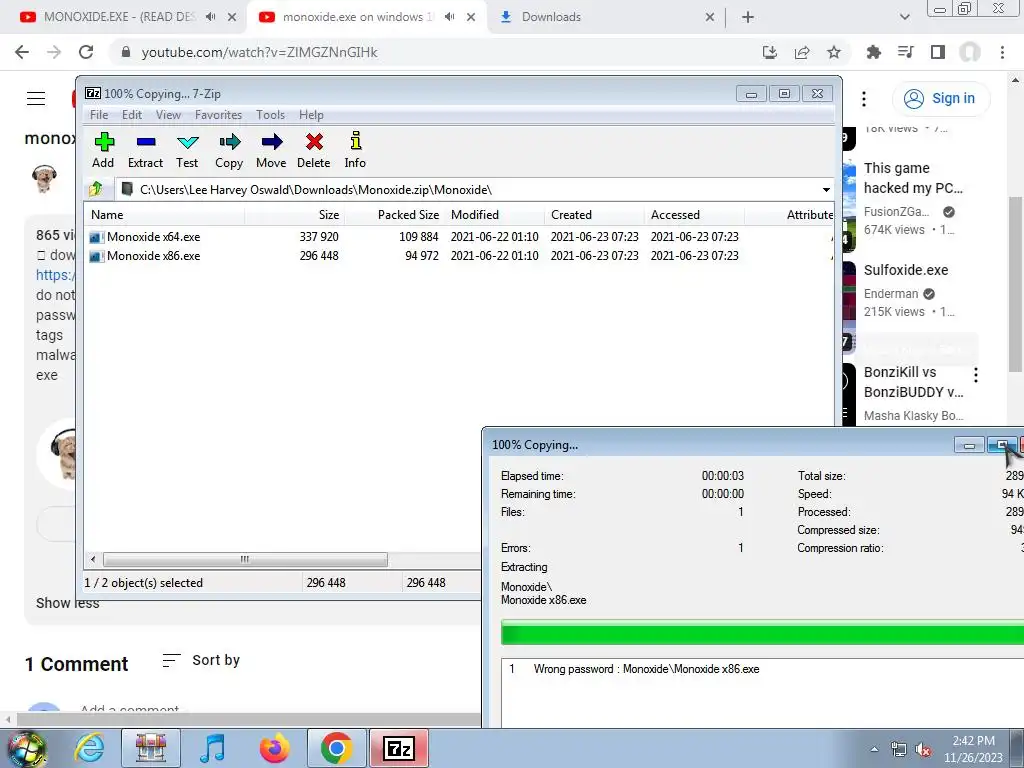Launch Internet Explorer from the taskbar
Image resolution: width=1024 pixels, height=768 pixels.
pyautogui.click(x=89, y=748)
